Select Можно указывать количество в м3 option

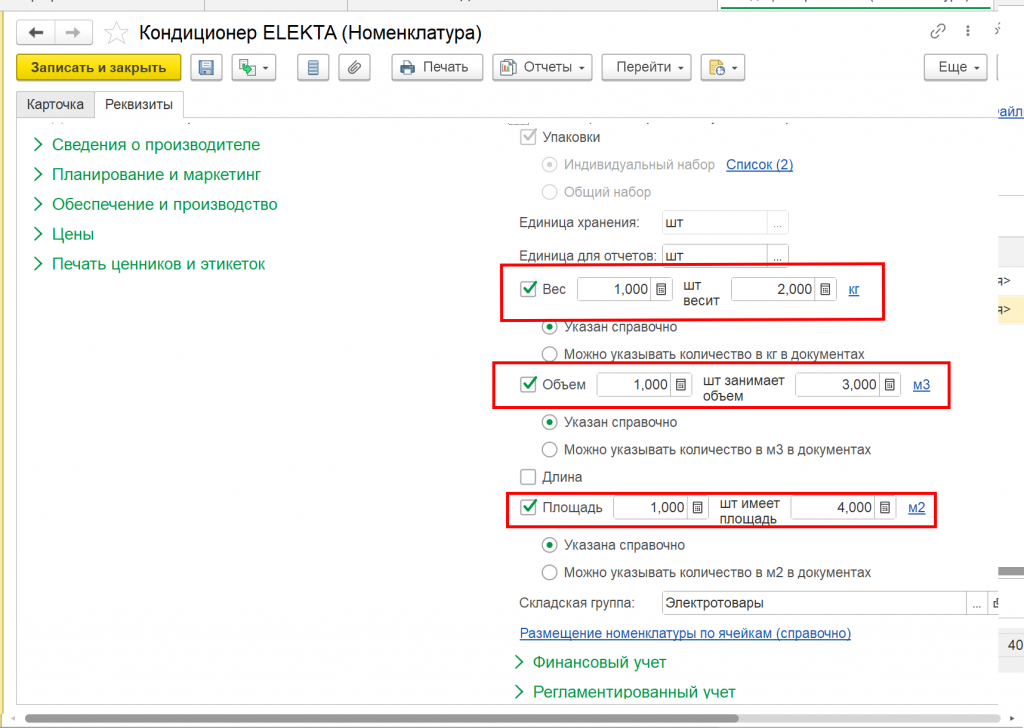[x=549, y=450]
